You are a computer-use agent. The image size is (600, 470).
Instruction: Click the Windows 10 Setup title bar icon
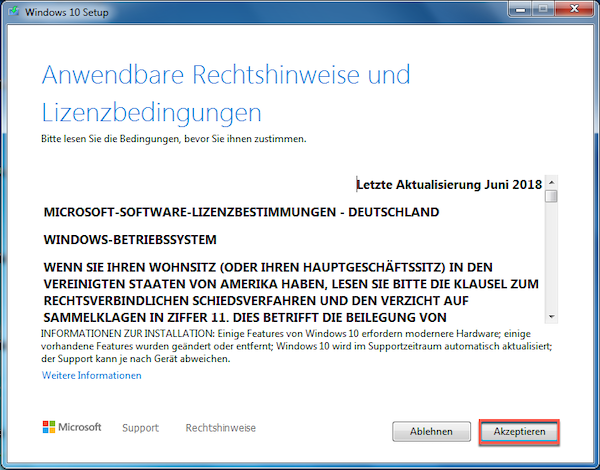(14, 12)
